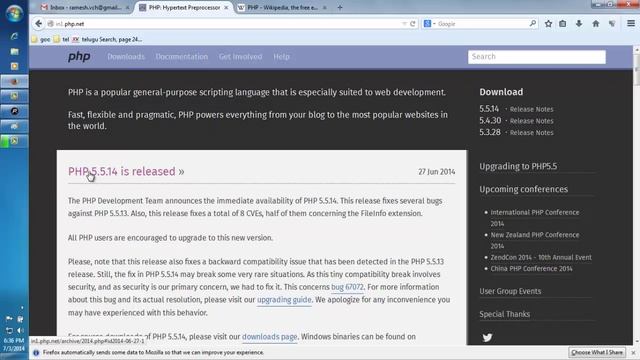Click the magnifier in the Google search box
The image size is (640, 360).
[x=533, y=24]
